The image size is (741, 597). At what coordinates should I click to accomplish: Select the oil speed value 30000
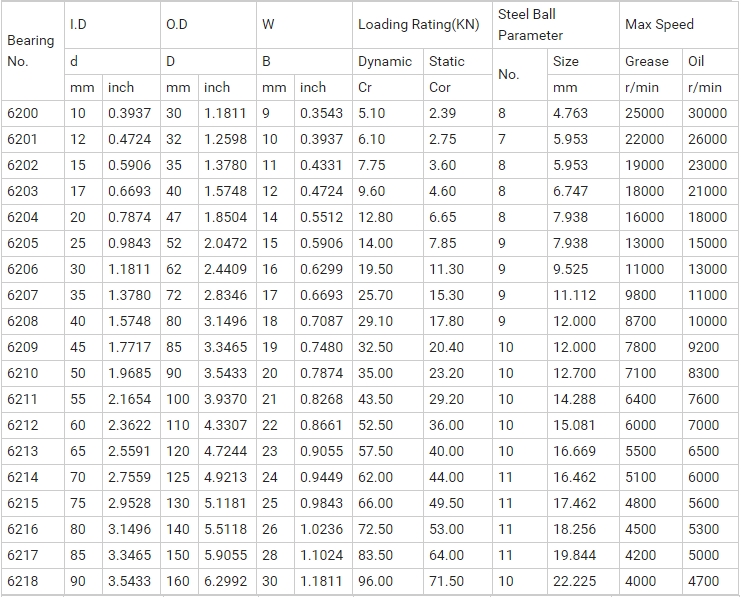[711, 113]
